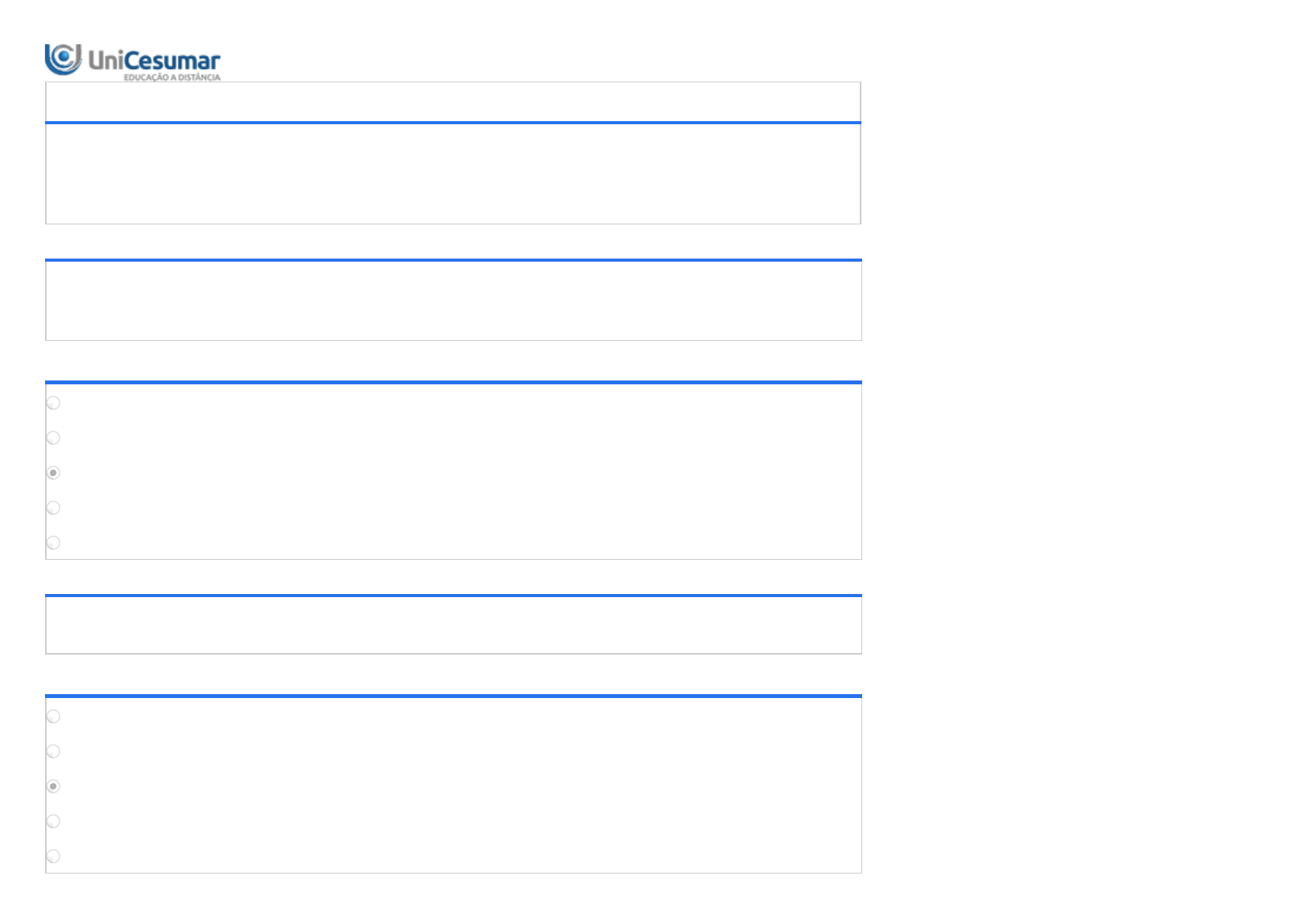Click the 'EDUCAÇÃO A DISTÂNCIA' subtitle text
Viewport: 1308px width, 924px height.
[172, 78]
